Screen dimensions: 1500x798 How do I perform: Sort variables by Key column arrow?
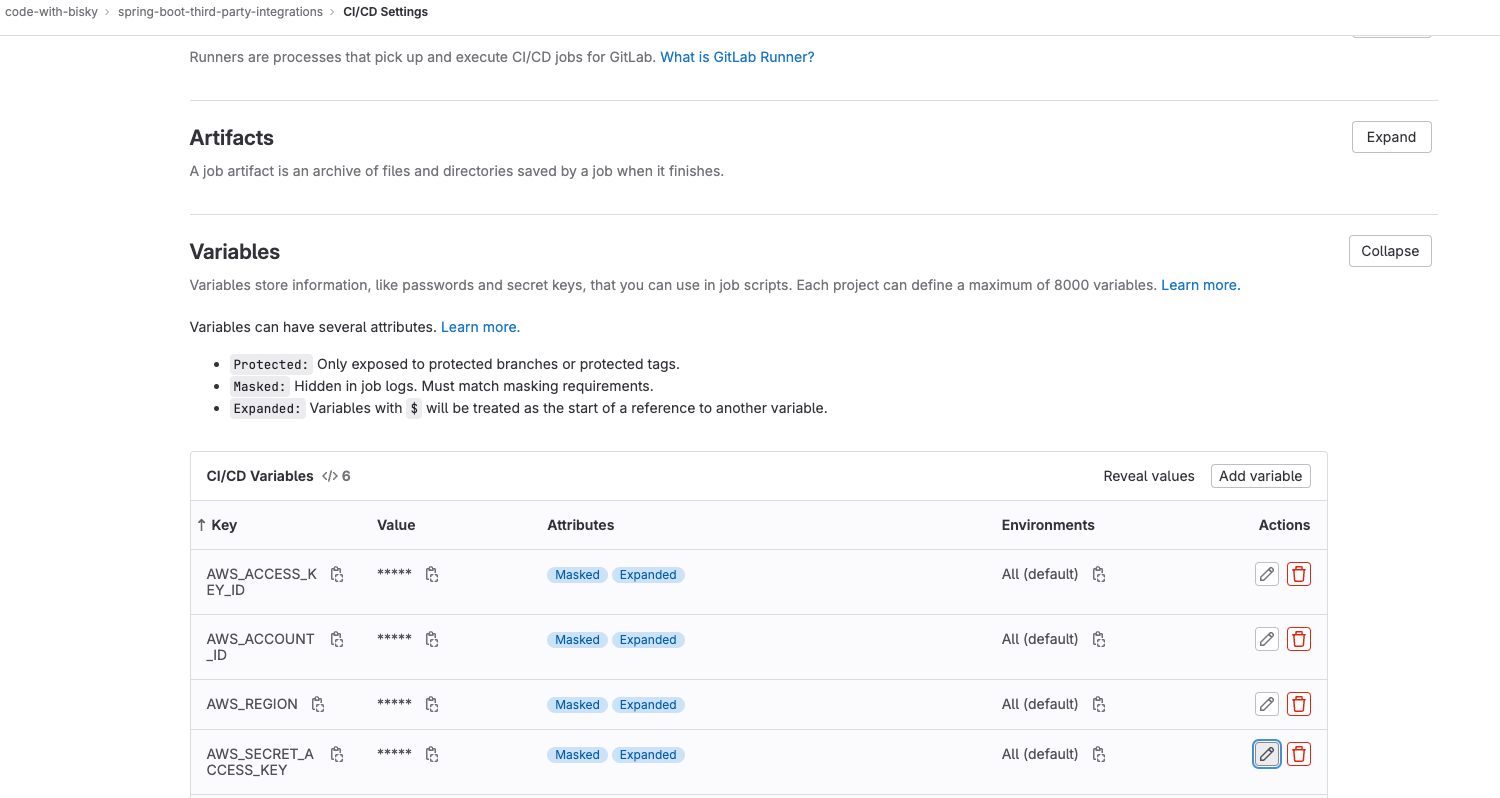(x=201, y=525)
